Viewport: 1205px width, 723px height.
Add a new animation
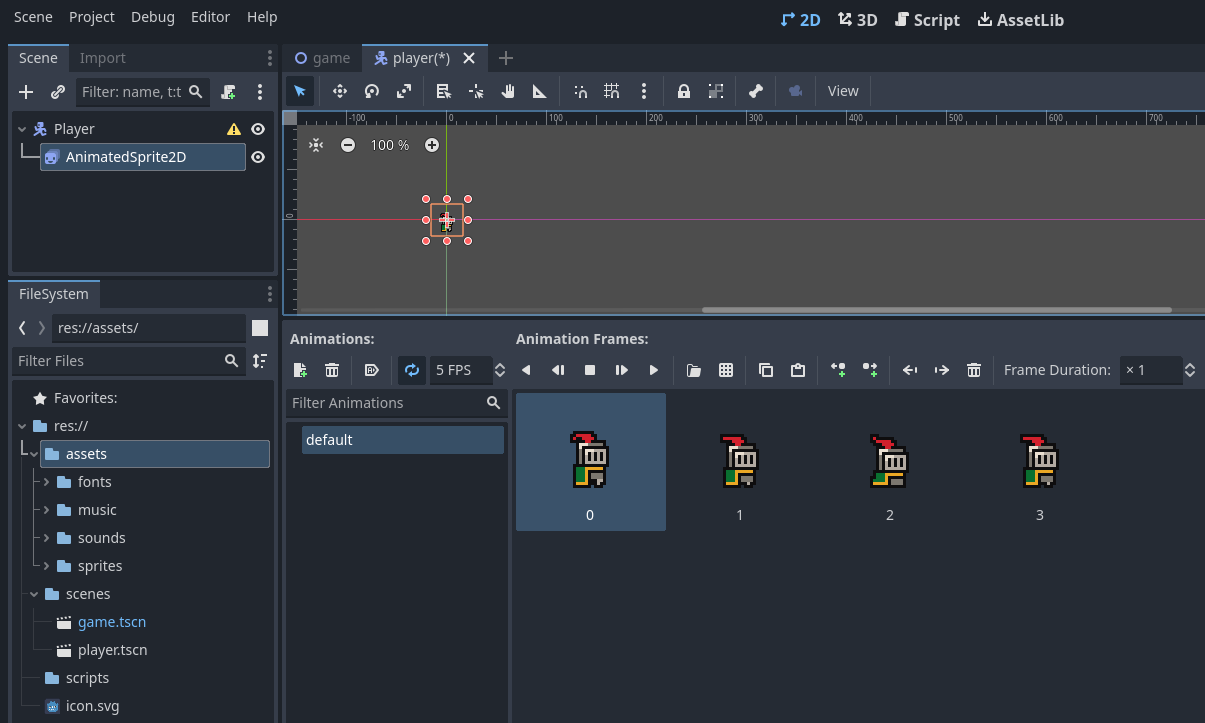click(x=300, y=370)
